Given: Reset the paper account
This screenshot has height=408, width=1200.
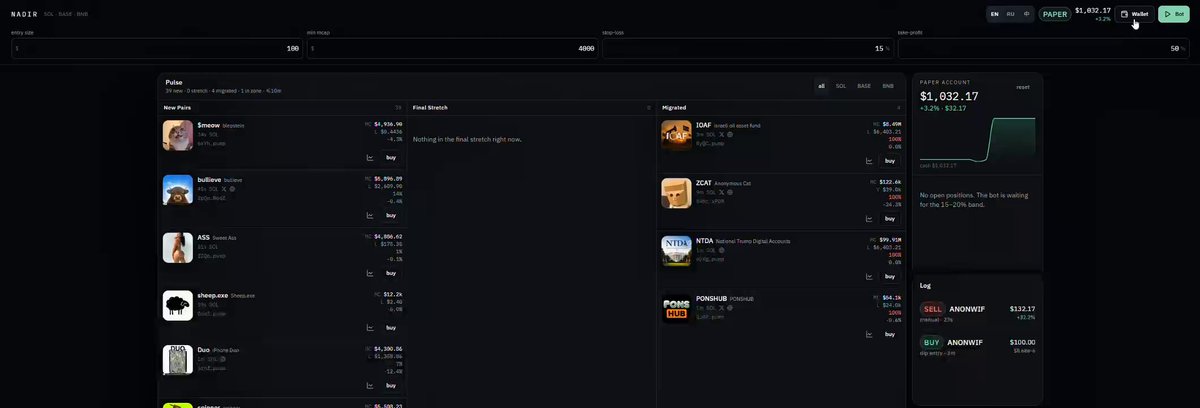Looking at the screenshot, I should (1023, 87).
